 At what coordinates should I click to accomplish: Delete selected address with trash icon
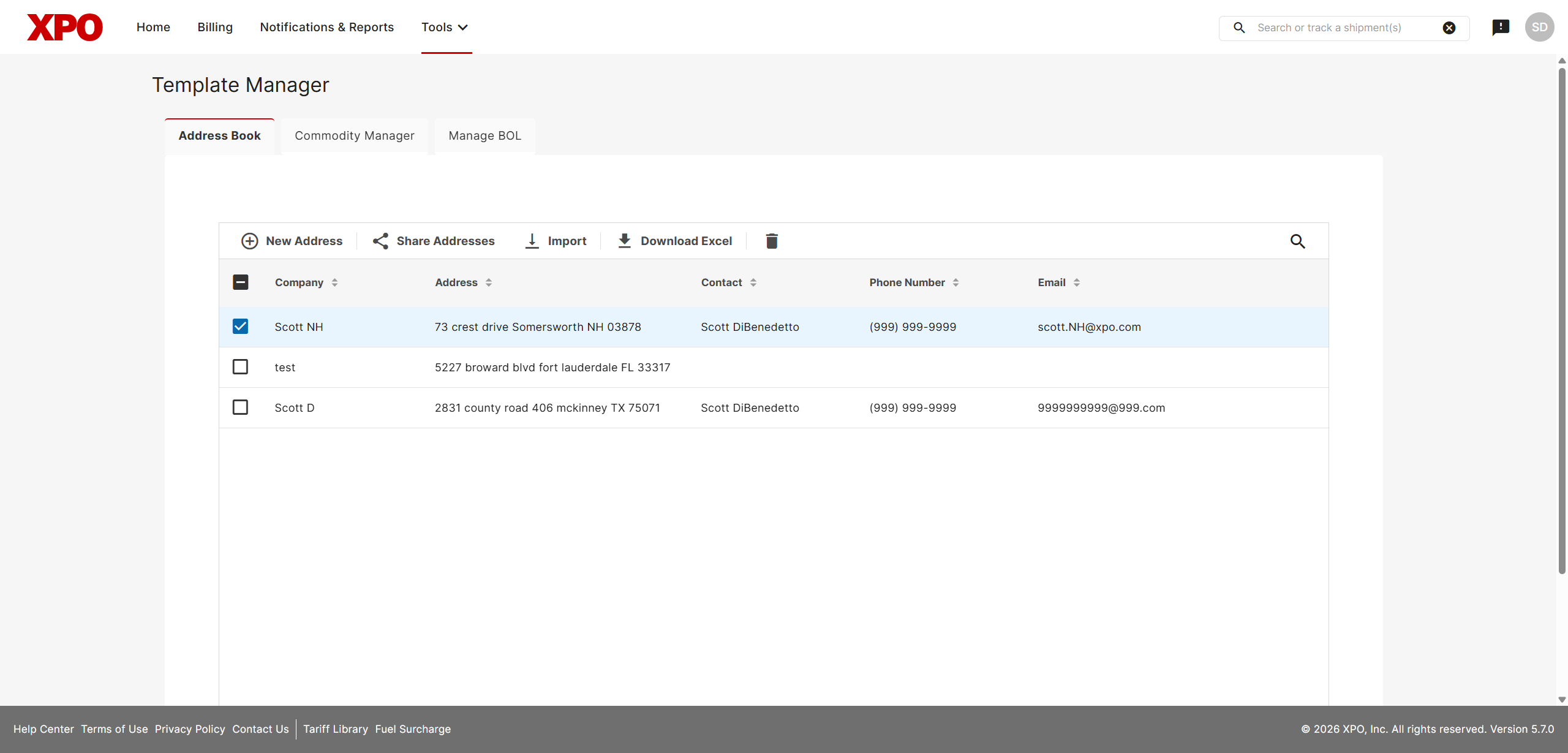point(772,241)
